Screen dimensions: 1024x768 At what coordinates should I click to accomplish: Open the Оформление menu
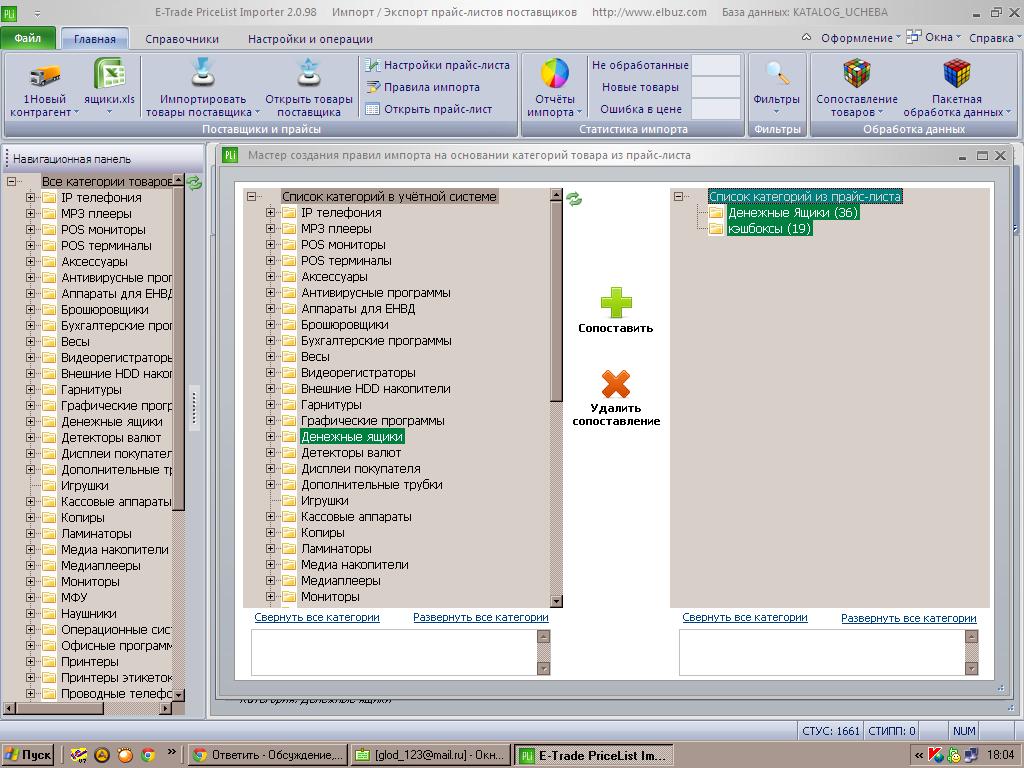(x=860, y=38)
